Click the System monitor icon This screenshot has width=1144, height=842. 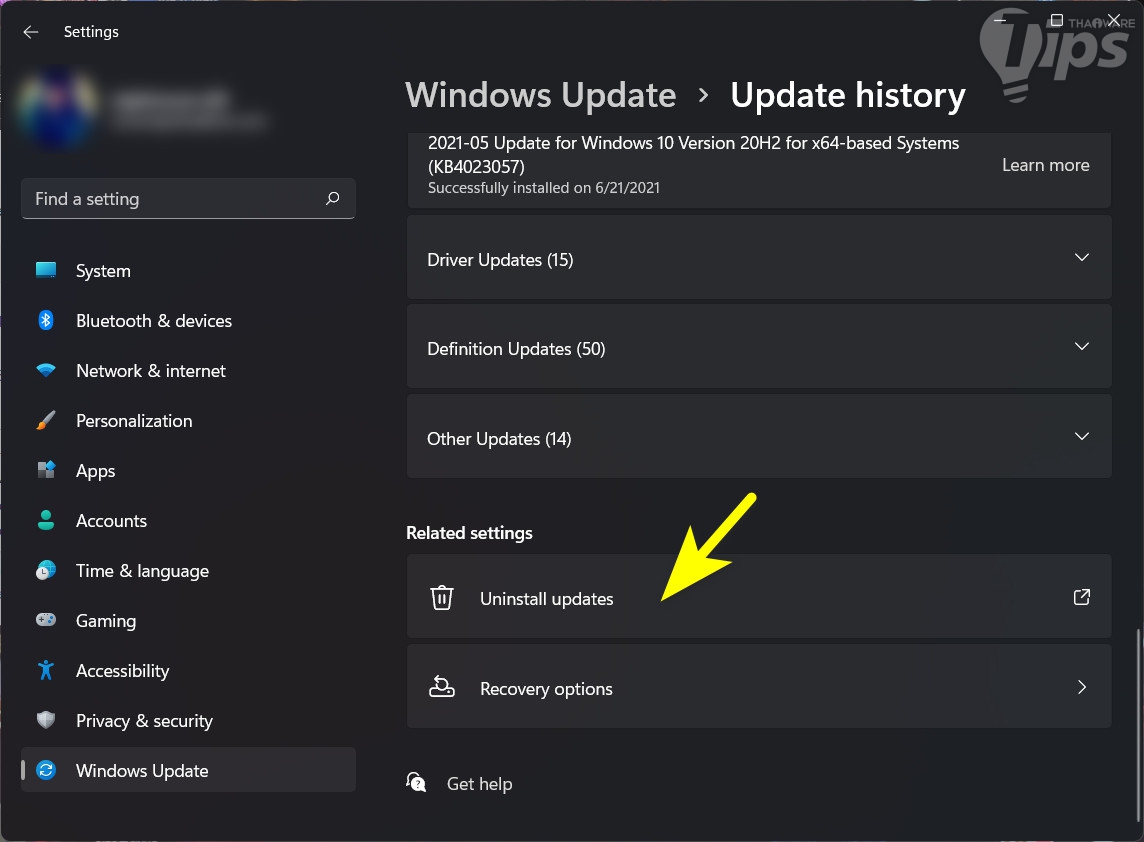click(46, 271)
